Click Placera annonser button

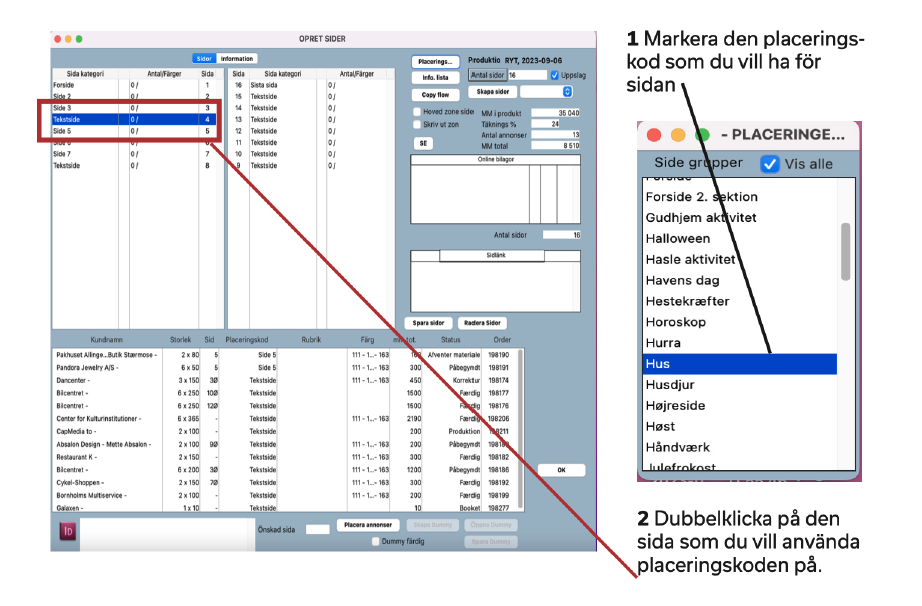[x=367, y=525]
